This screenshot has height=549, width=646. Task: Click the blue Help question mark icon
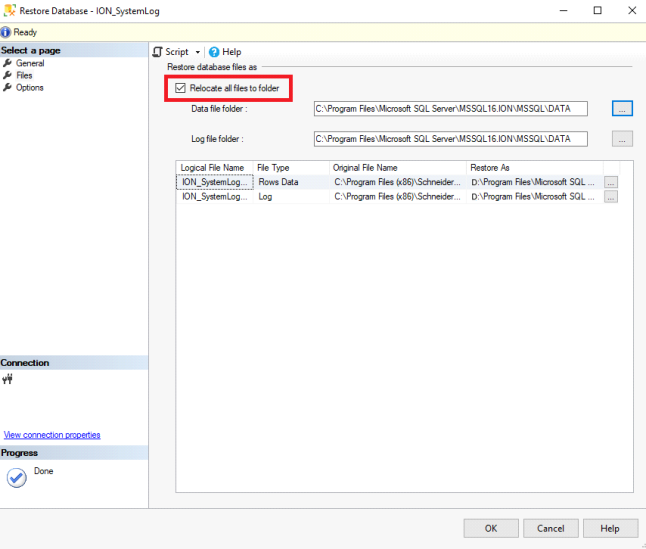coord(214,52)
